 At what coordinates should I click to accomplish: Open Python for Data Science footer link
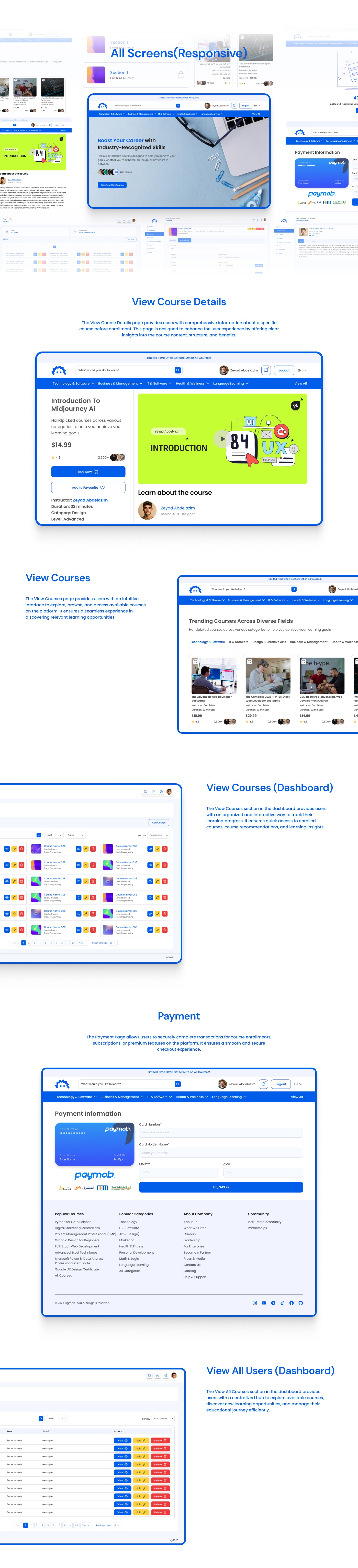point(73,1222)
